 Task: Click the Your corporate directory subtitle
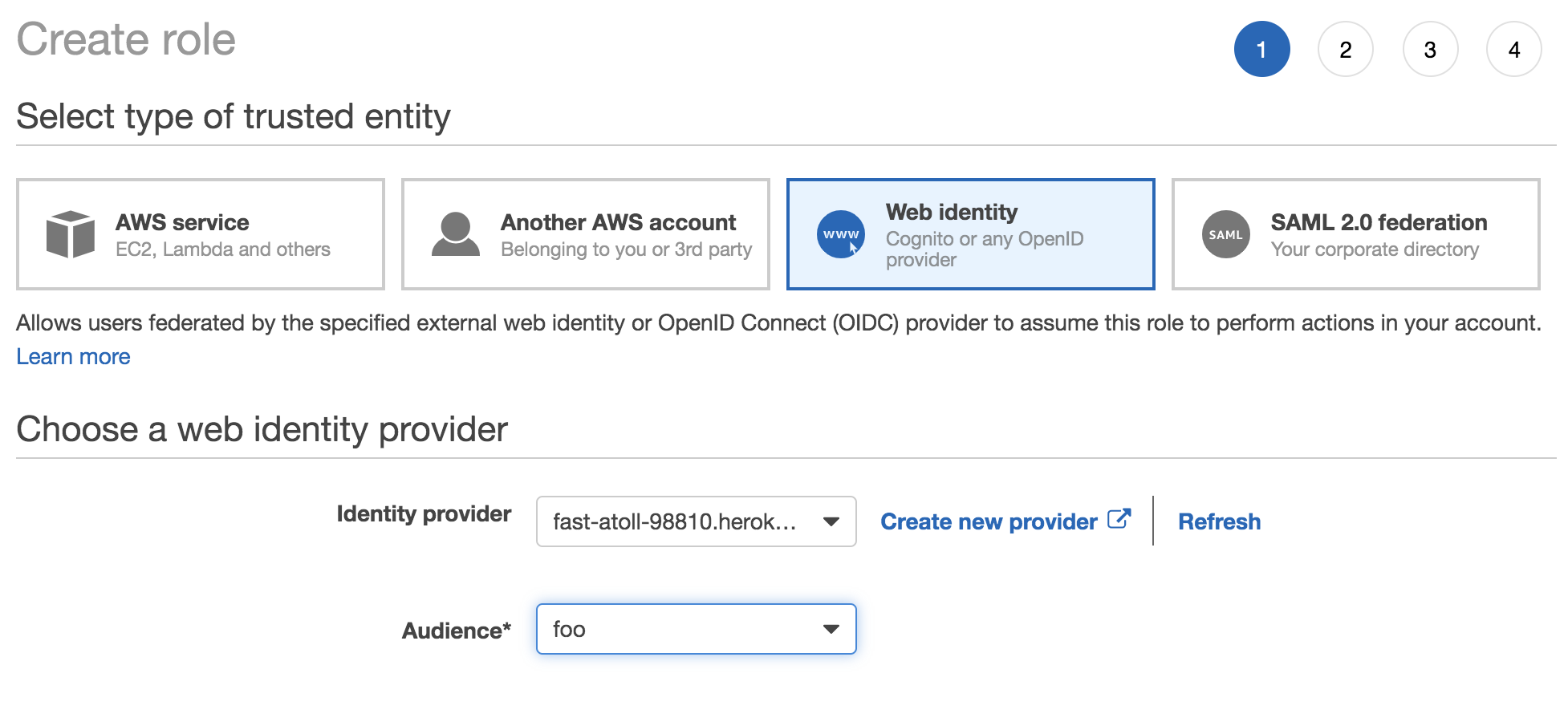[1375, 249]
